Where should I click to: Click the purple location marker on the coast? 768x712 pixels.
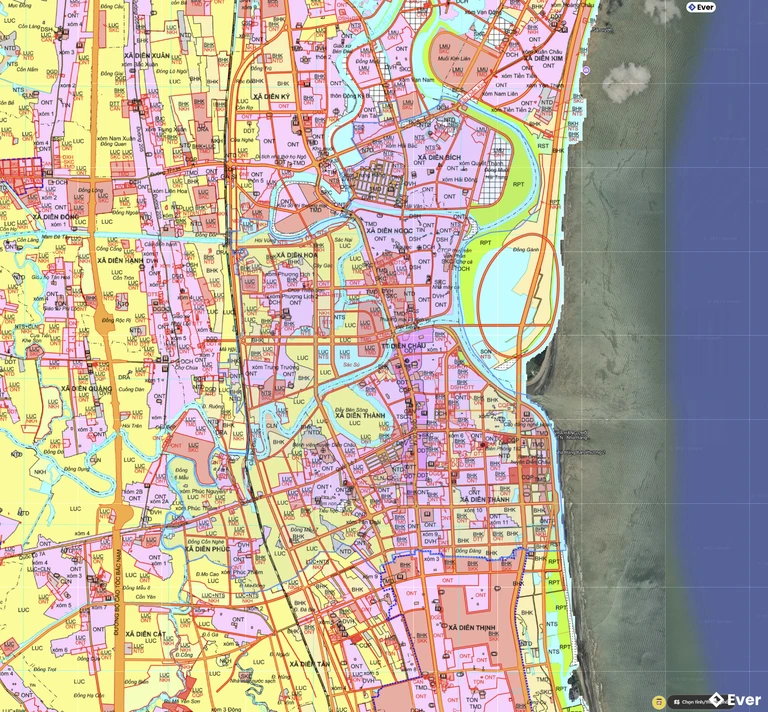(586, 70)
